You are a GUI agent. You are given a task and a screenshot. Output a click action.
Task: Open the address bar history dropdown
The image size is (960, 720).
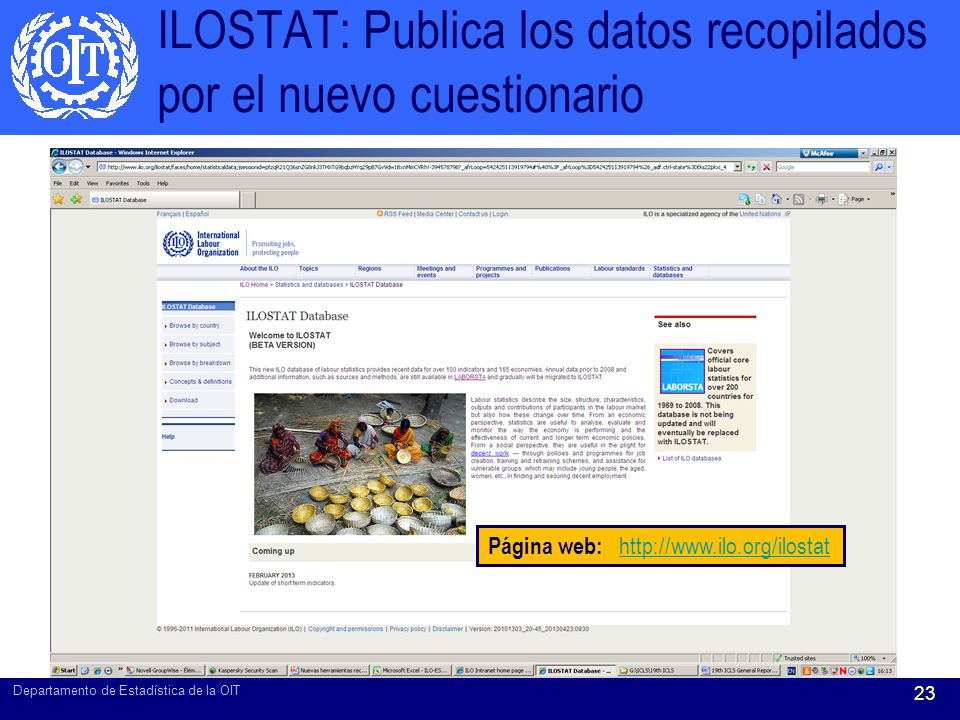tap(737, 167)
